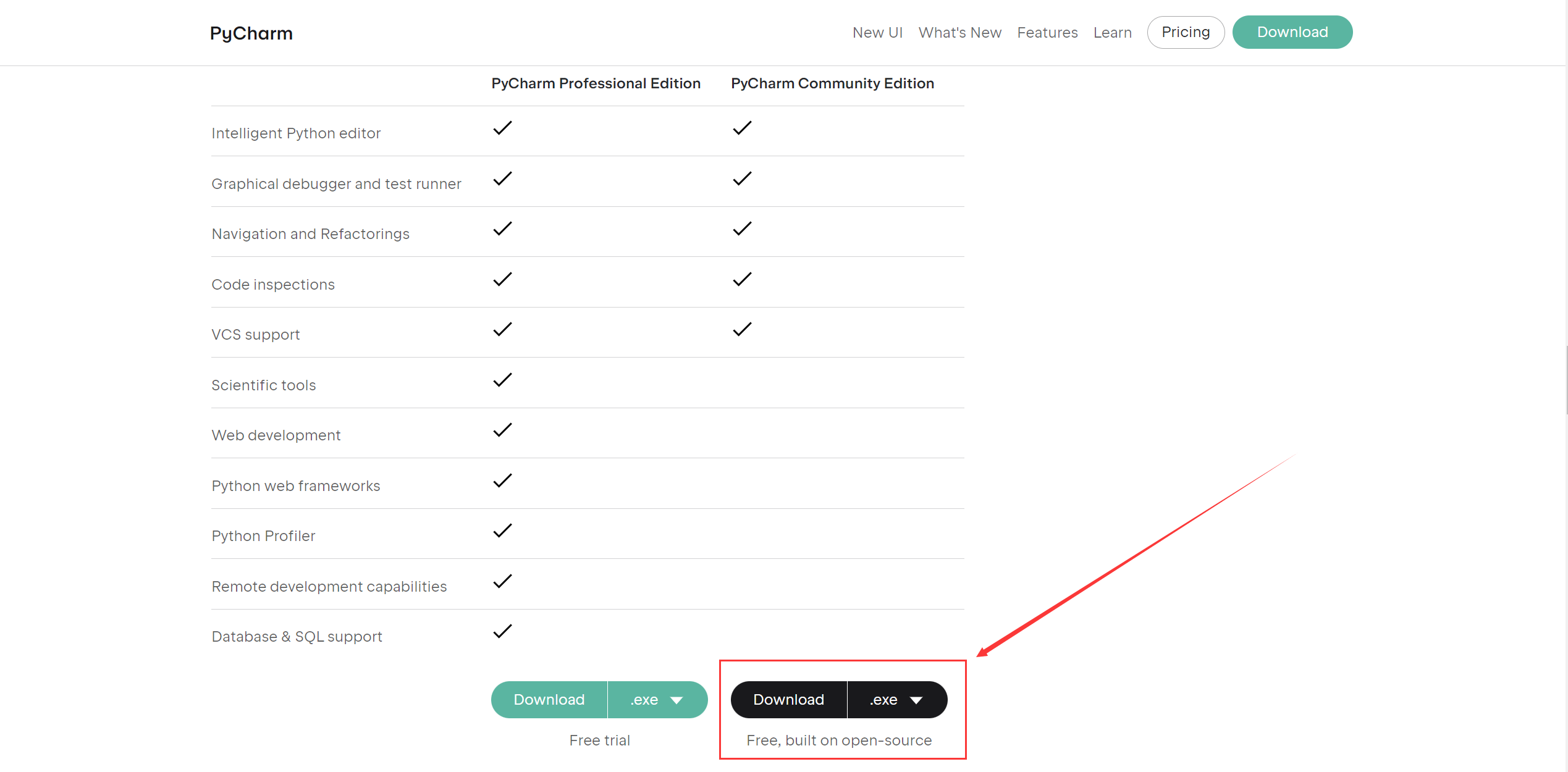Click the checkmark for Web development
The height and width of the screenshot is (772, 1568).
coord(502,430)
